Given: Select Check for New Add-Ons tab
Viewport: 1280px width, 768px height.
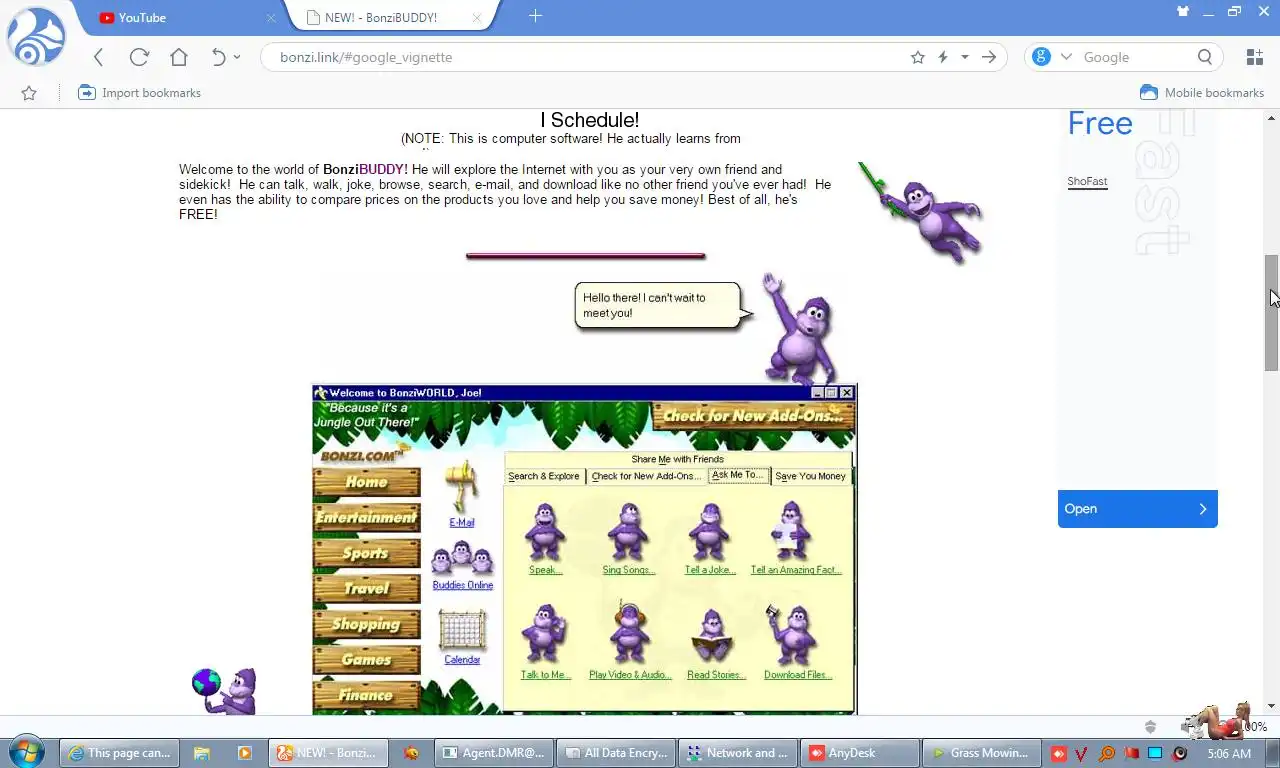Looking at the screenshot, I should (646, 476).
